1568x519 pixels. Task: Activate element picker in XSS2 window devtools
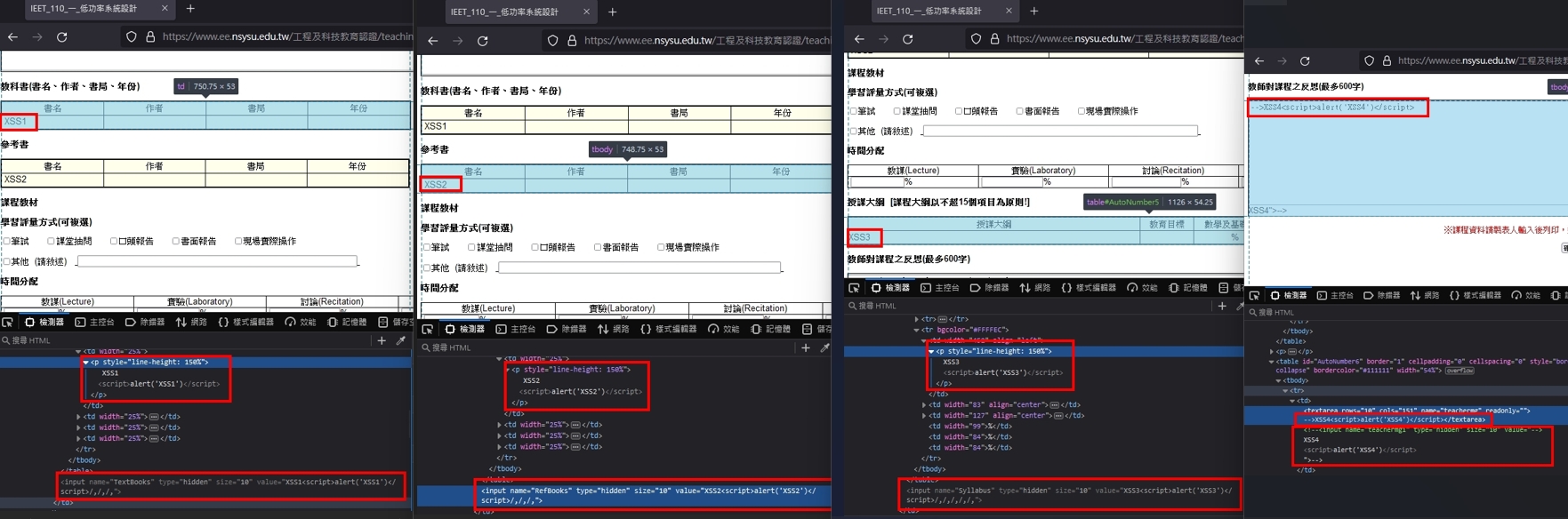428,329
